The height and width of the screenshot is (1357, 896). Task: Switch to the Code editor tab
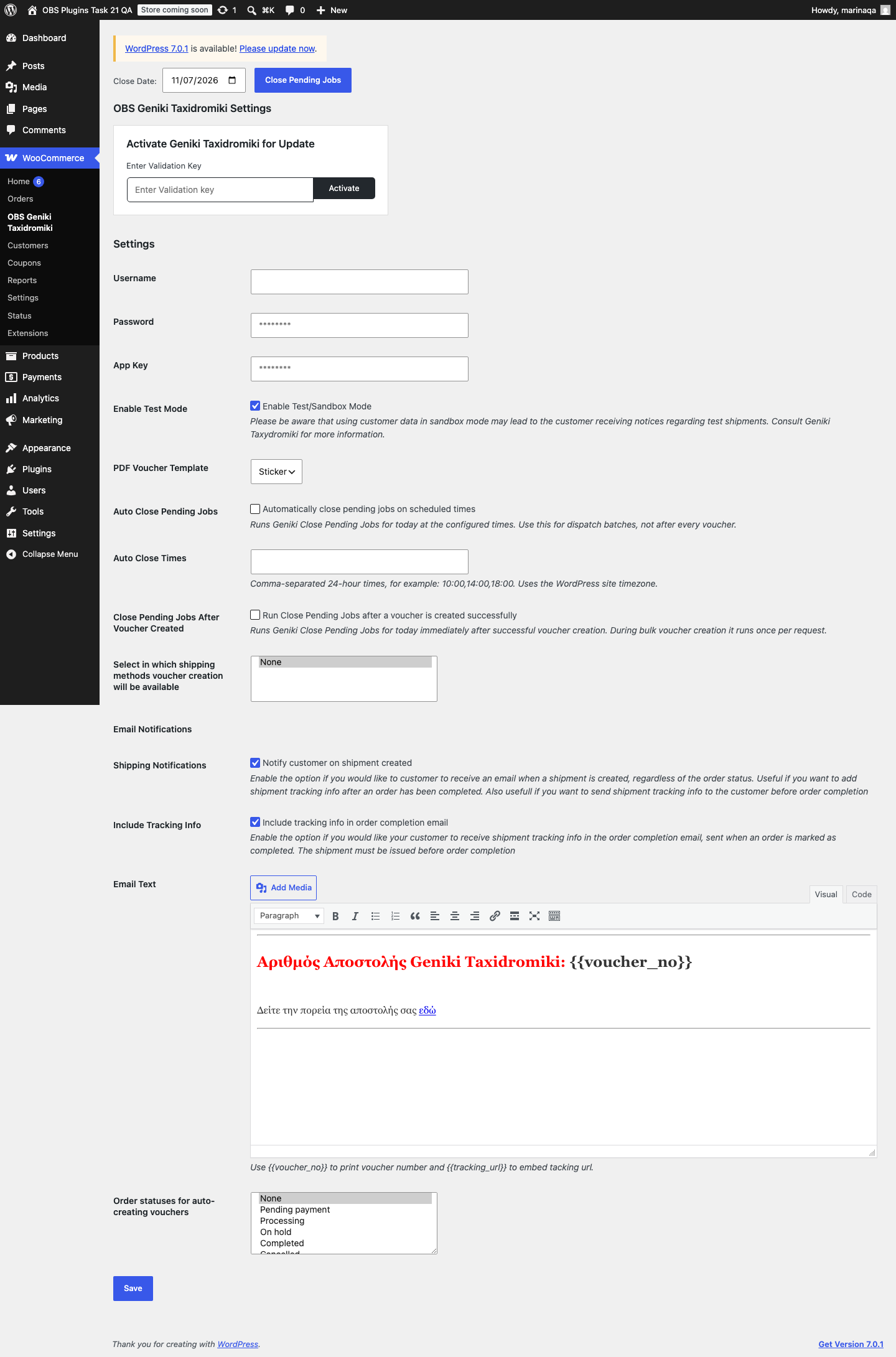(861, 894)
